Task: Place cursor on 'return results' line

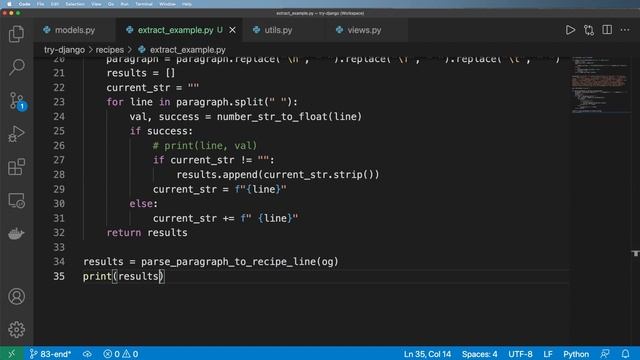Action: tap(147, 233)
